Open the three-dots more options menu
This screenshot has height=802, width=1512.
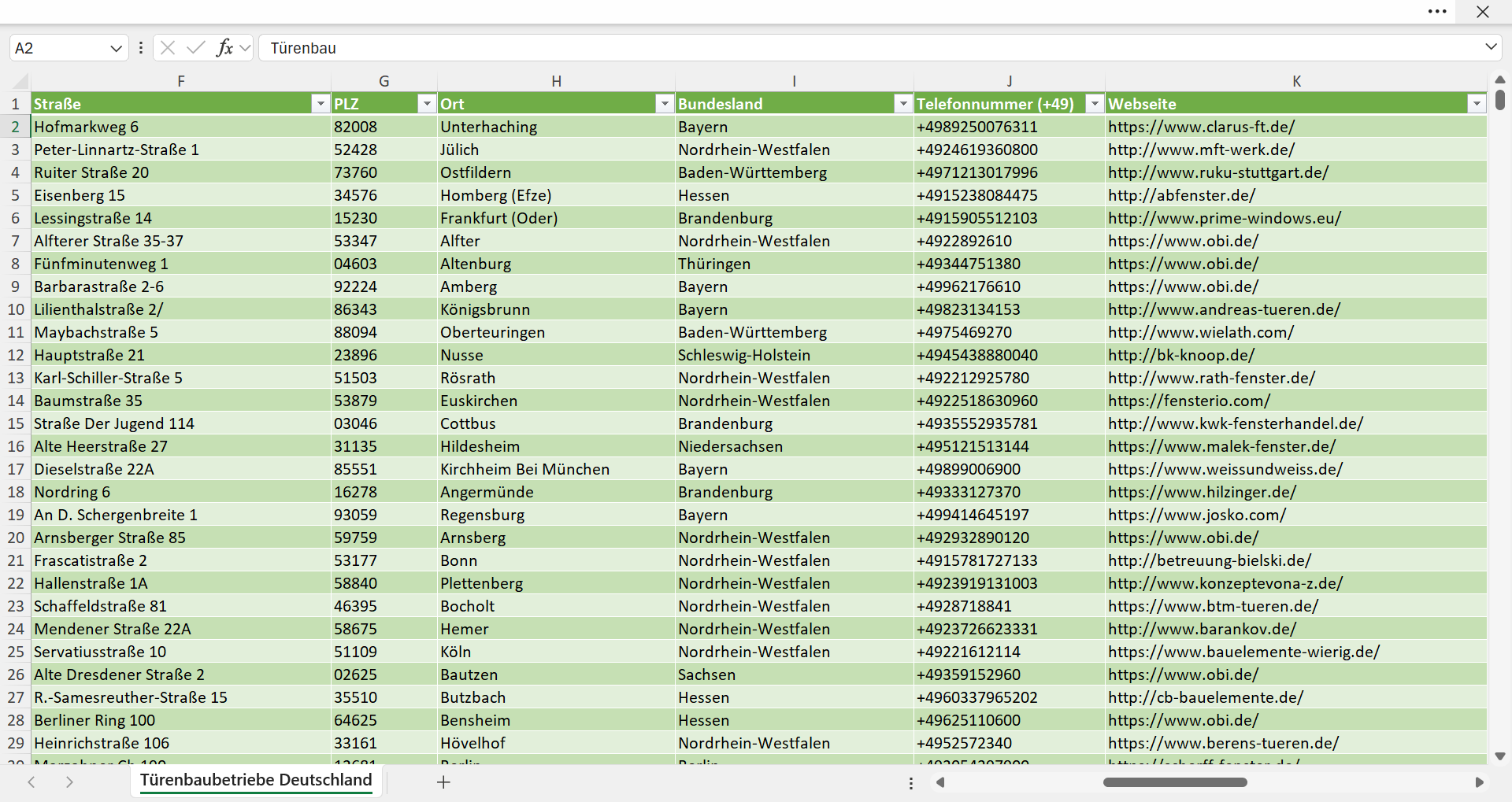(x=1437, y=12)
